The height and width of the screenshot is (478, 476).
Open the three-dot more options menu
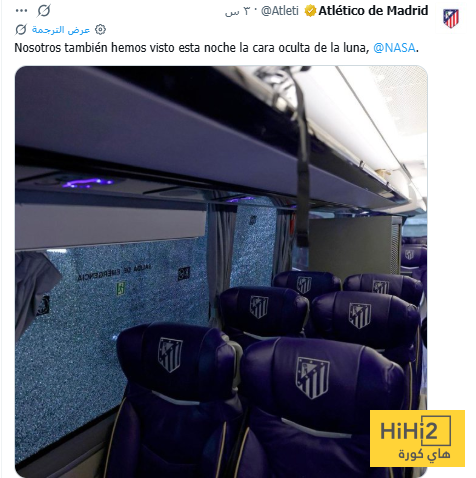tap(21, 11)
